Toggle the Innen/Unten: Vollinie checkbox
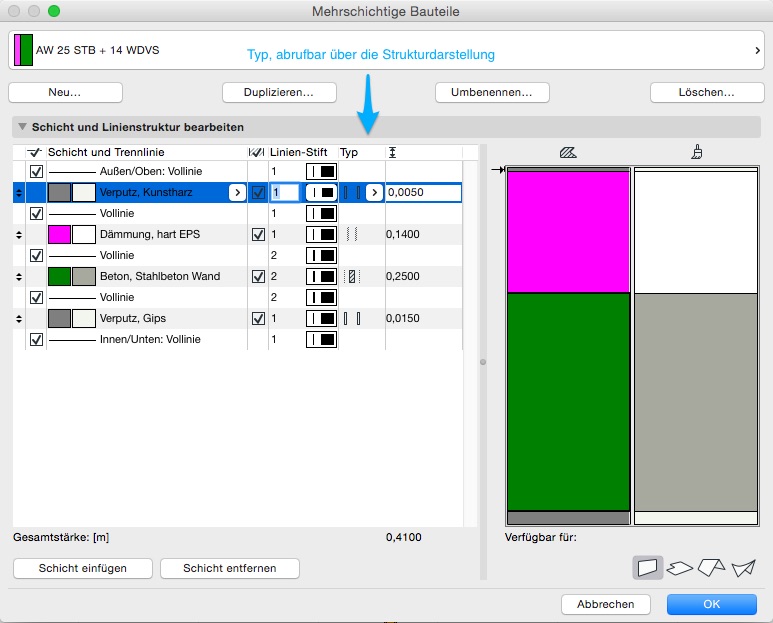 click(x=37, y=340)
